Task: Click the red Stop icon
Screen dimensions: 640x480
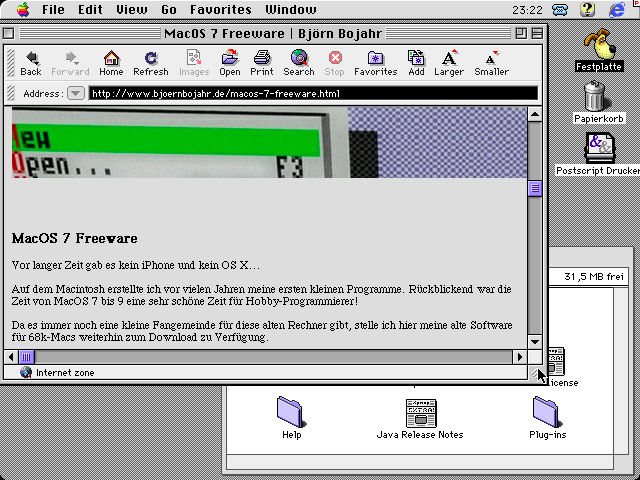Action: 335,63
